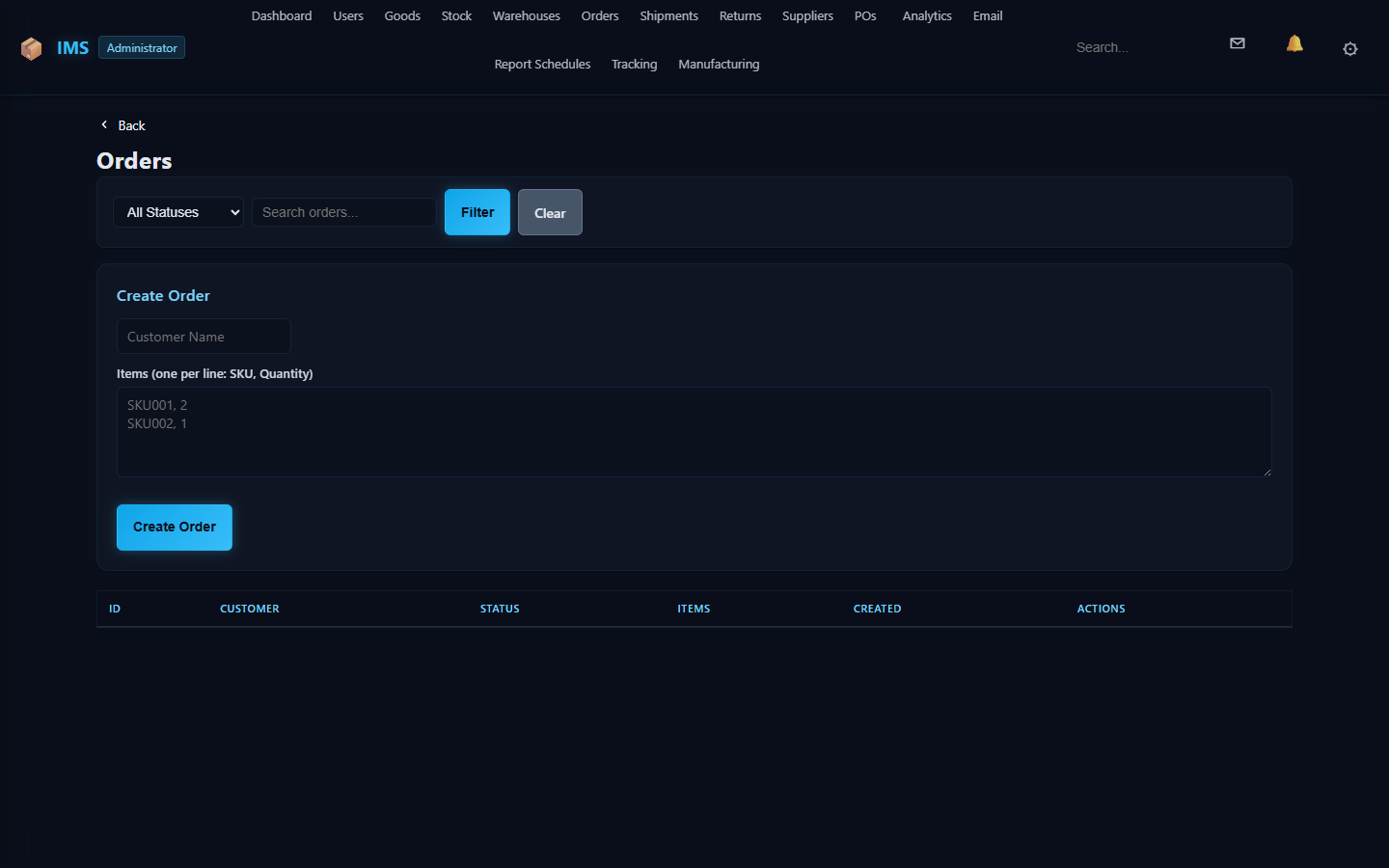This screenshot has width=1389, height=868.
Task: Open the Analytics section
Action: click(926, 16)
